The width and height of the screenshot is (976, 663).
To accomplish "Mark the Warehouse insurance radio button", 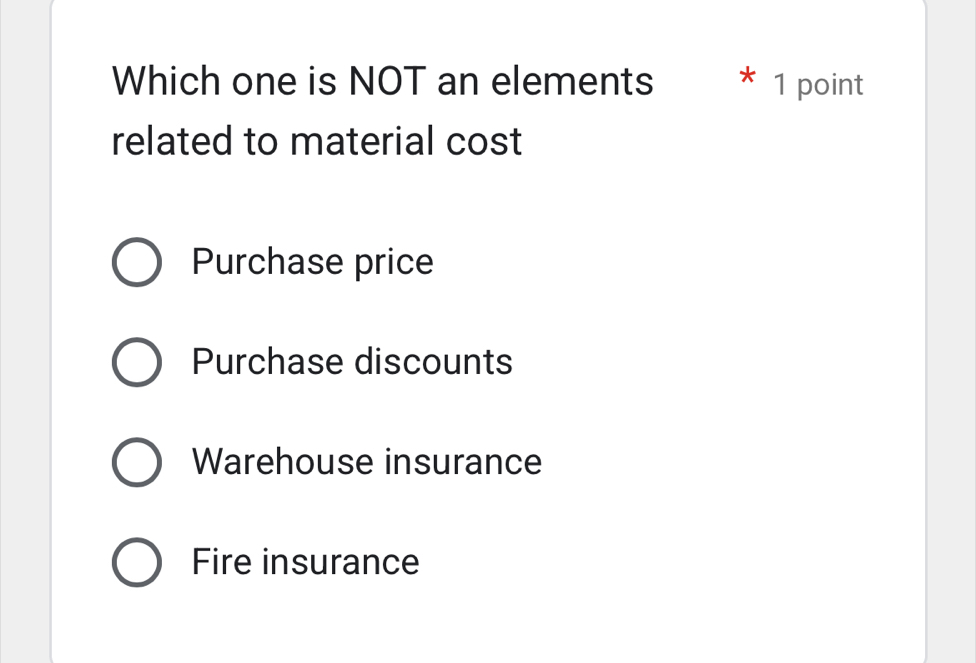I will coord(135,462).
